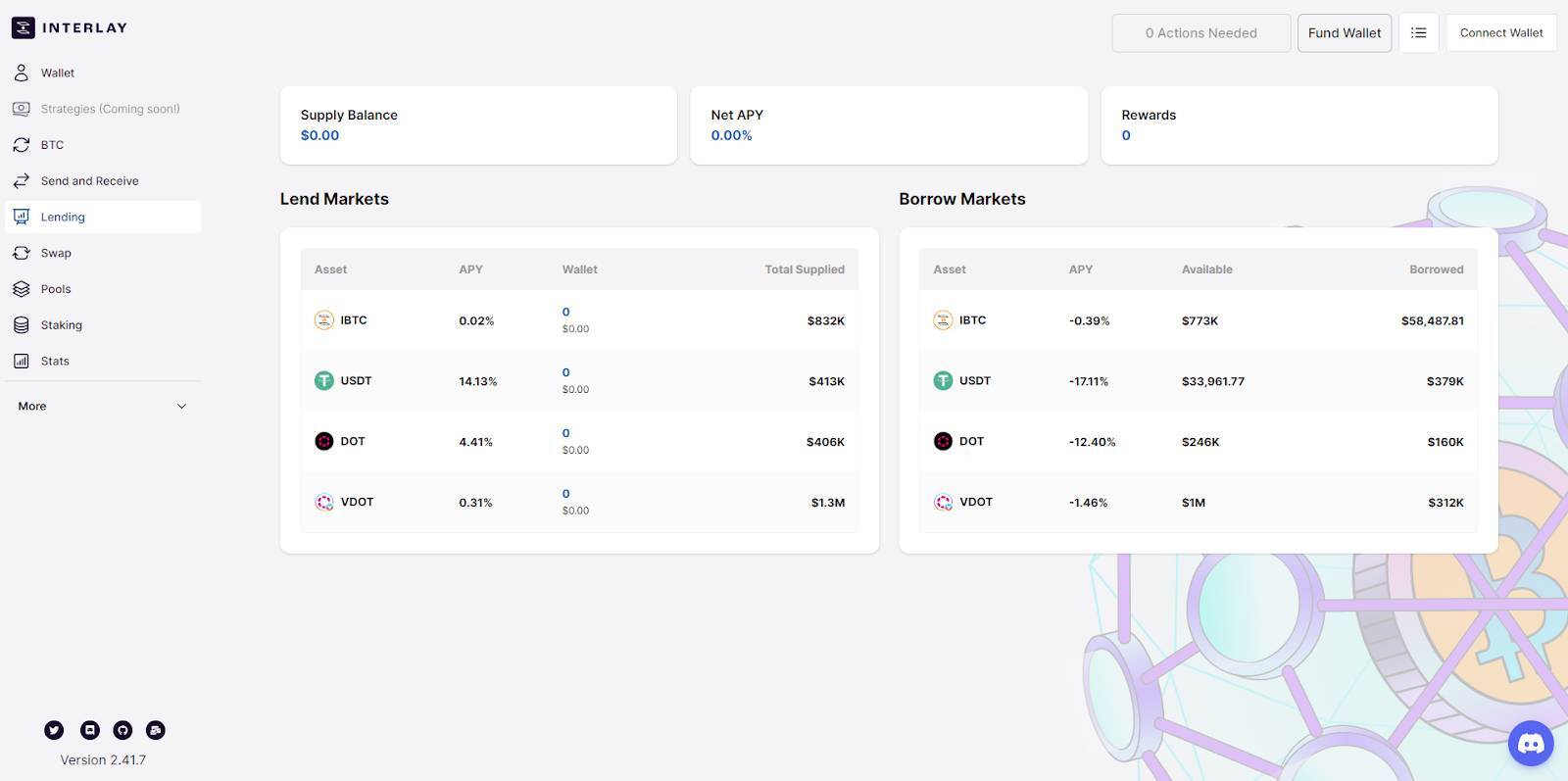Viewport: 1568px width, 781px height.
Task: Click the Borrowed column header
Action: pos(1437,269)
